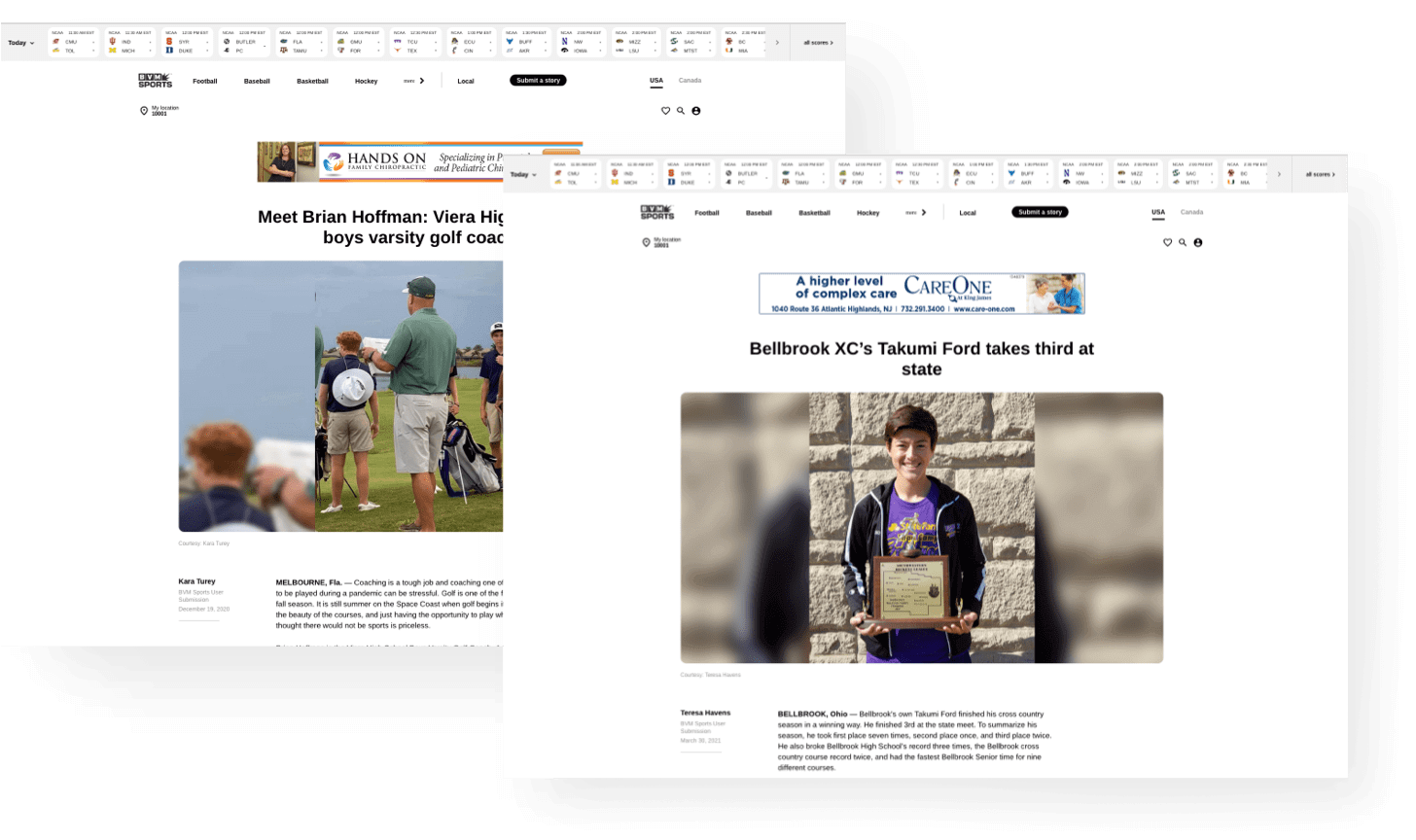Expand the more menu in the Takumi Ford window
The width and height of the screenshot is (1416, 840).
click(x=916, y=212)
